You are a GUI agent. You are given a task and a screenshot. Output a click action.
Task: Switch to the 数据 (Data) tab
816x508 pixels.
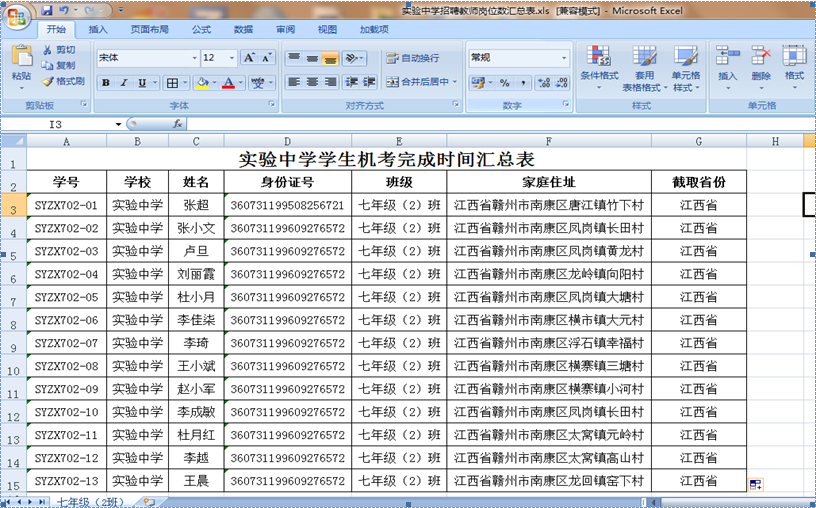point(243,29)
